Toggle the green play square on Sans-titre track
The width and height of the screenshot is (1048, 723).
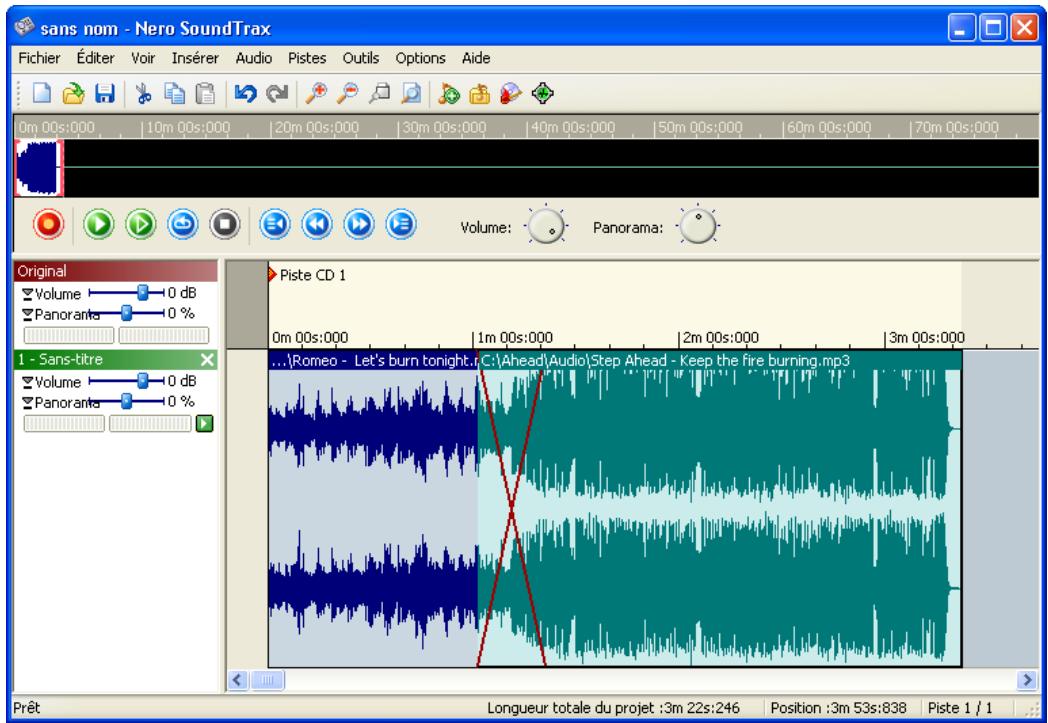205,423
